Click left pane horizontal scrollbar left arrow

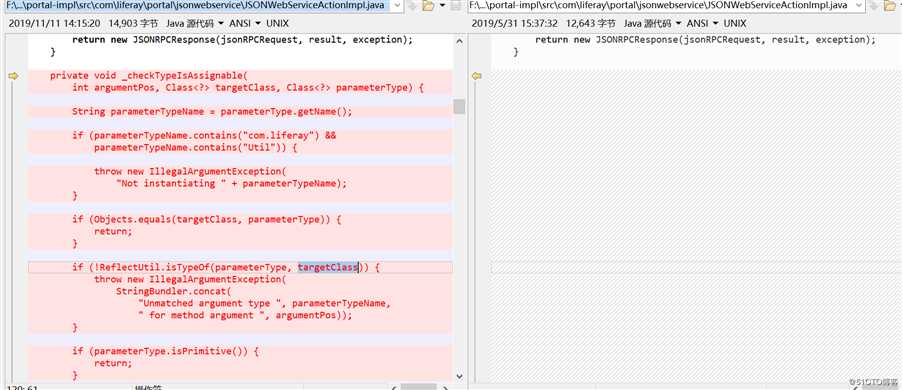point(395,387)
